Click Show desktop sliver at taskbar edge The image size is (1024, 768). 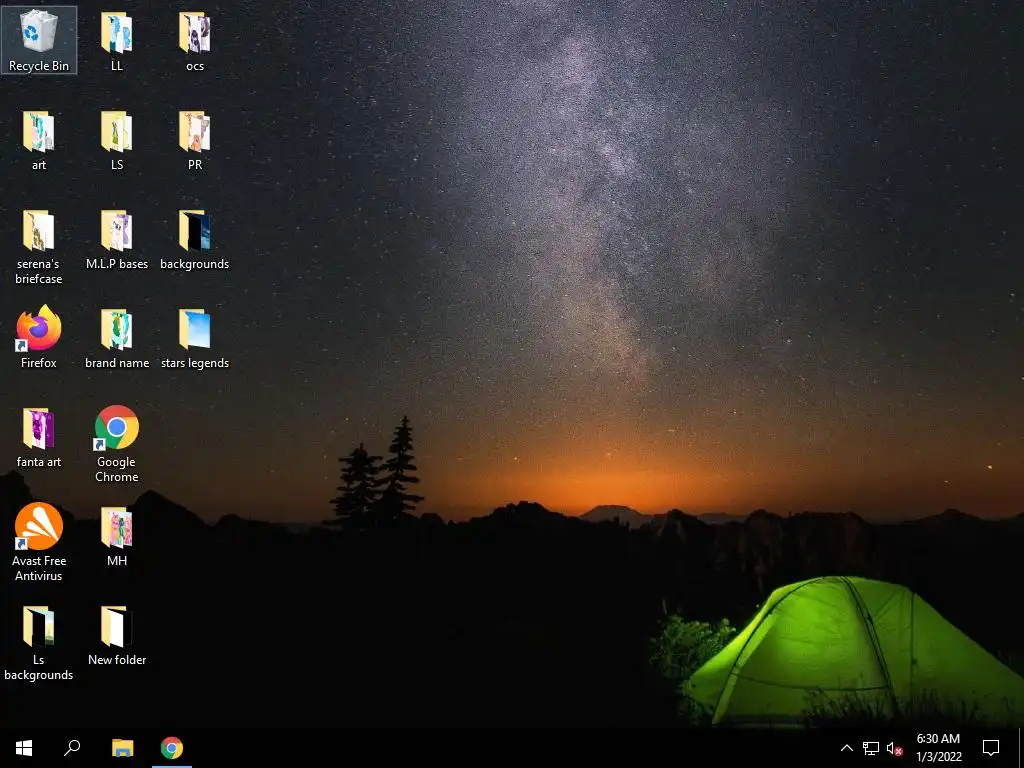(x=1021, y=748)
